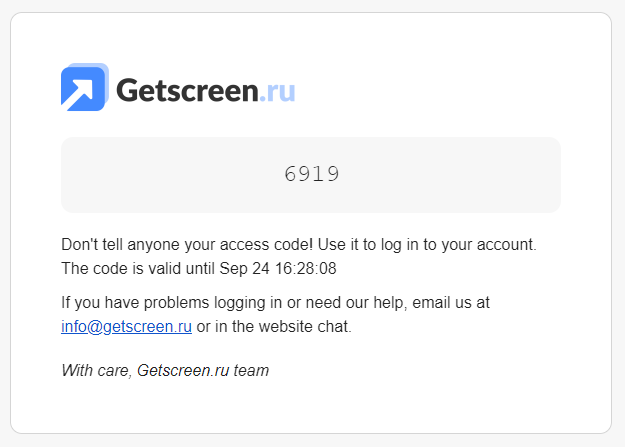Click the "Use it to log in" sentence
The image size is (625, 447).
pyautogui.click(x=427, y=244)
